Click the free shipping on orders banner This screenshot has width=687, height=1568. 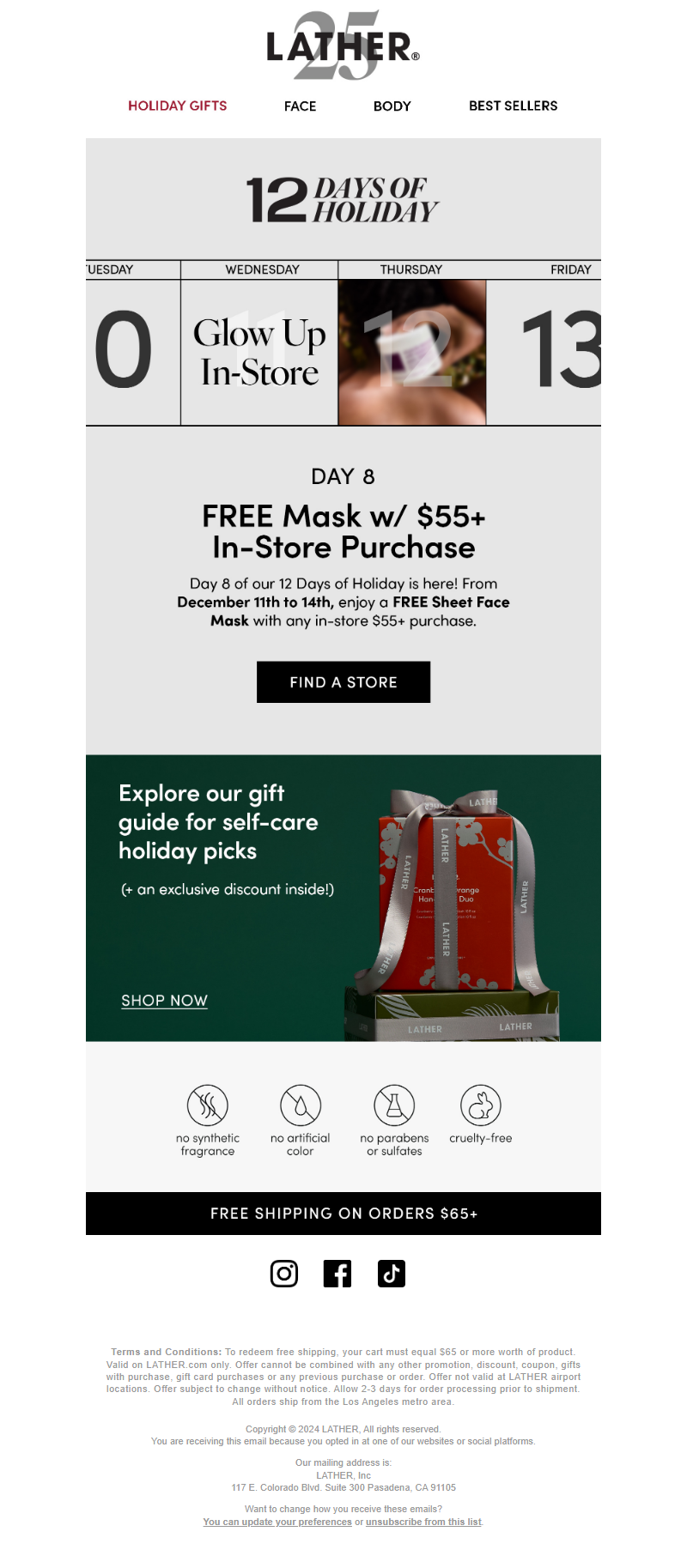tap(343, 1214)
